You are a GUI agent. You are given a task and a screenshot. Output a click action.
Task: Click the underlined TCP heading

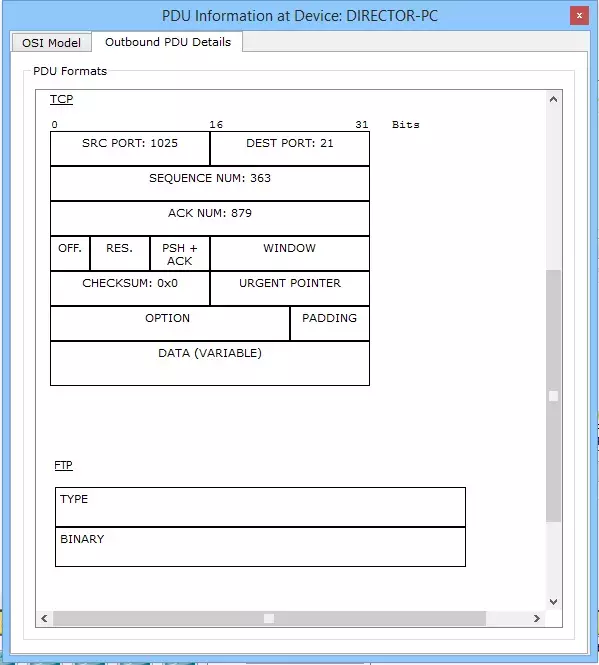click(x=62, y=99)
